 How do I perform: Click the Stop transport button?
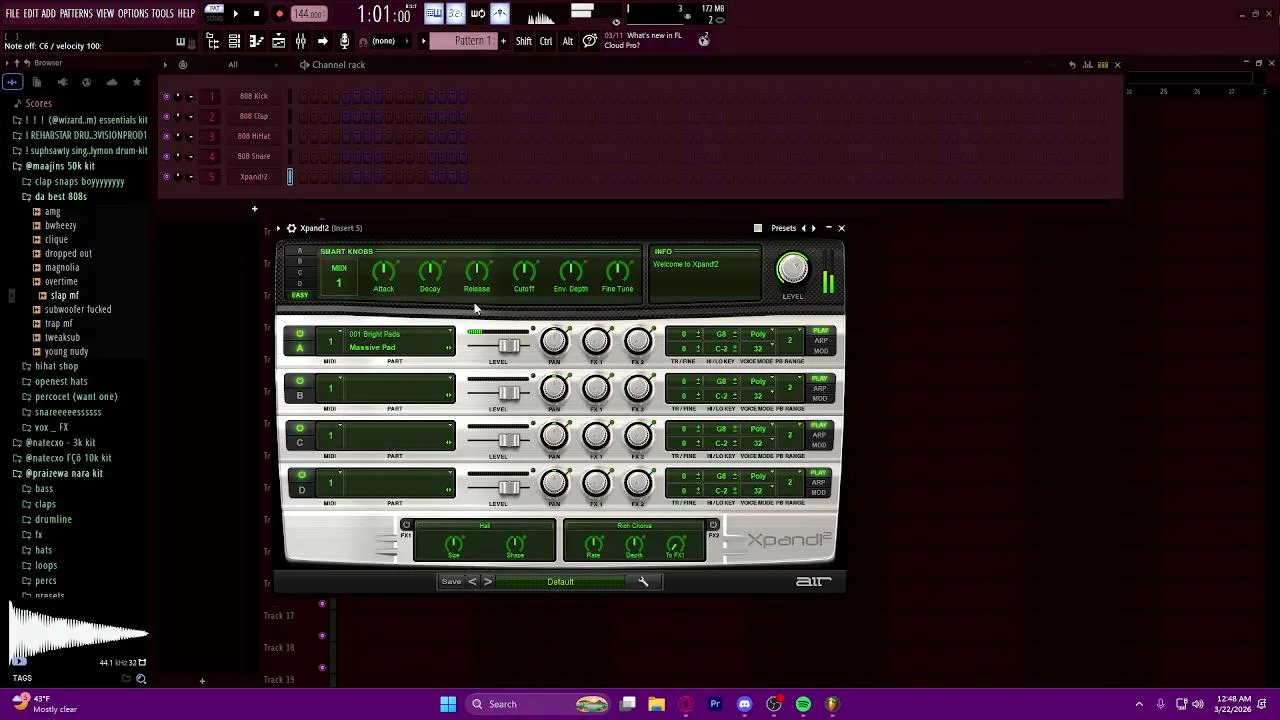[256, 14]
